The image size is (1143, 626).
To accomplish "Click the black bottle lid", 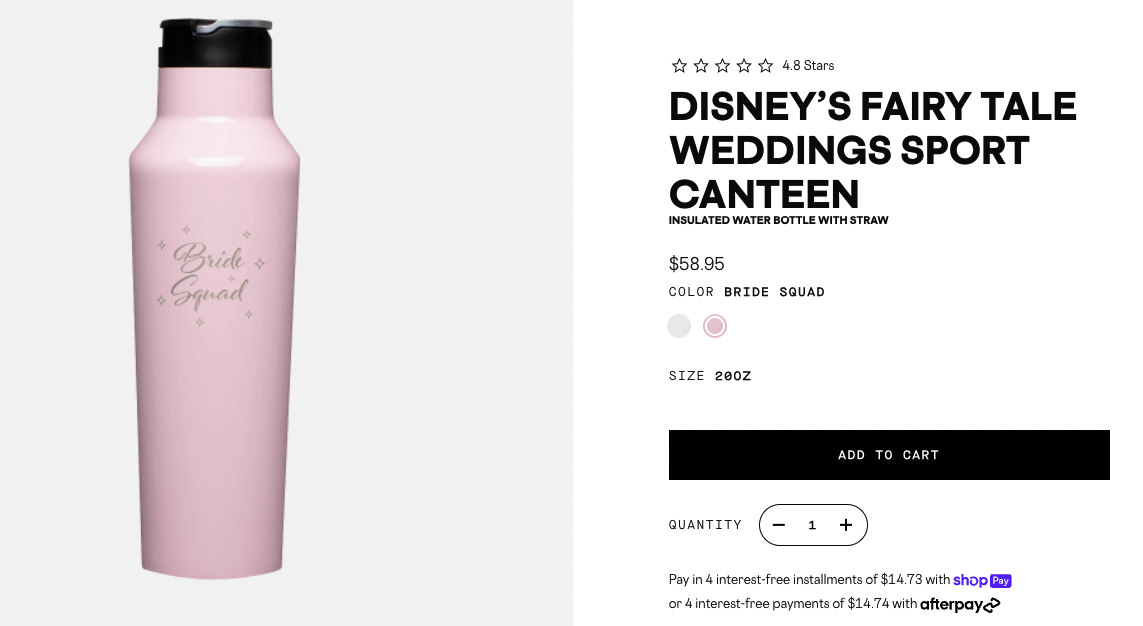I will click(x=214, y=44).
